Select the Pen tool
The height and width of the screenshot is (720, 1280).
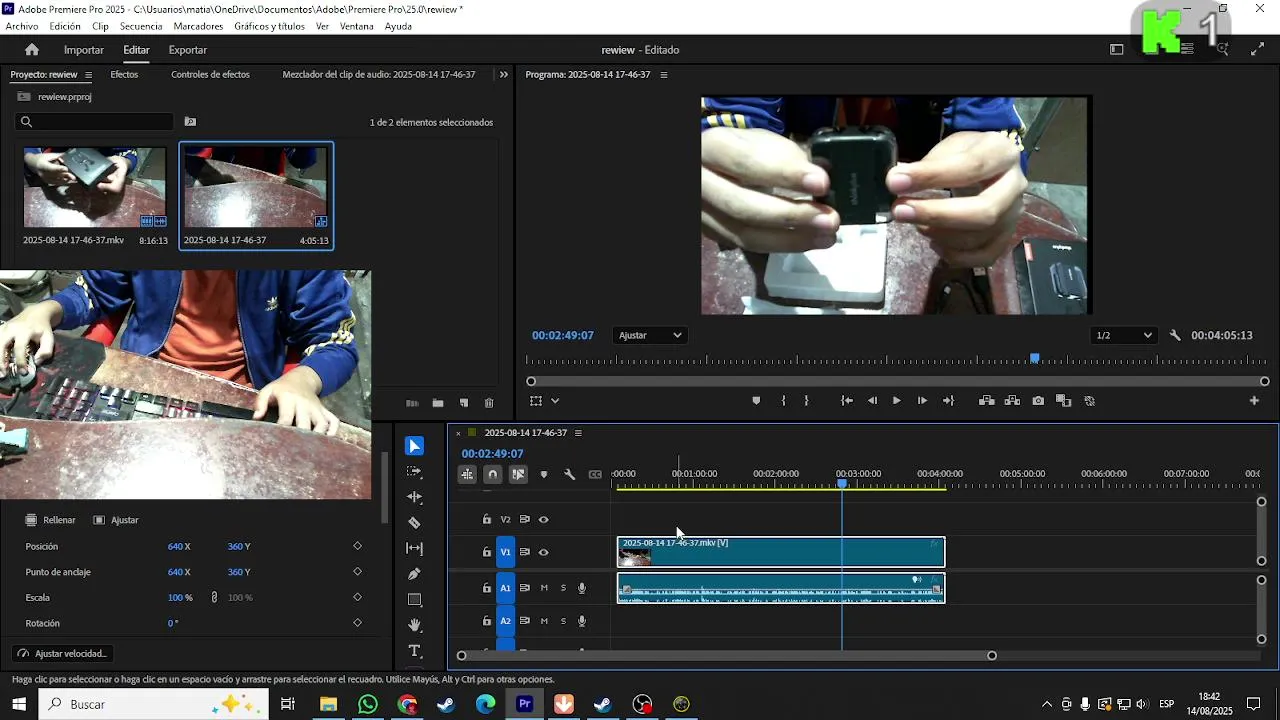(414, 574)
